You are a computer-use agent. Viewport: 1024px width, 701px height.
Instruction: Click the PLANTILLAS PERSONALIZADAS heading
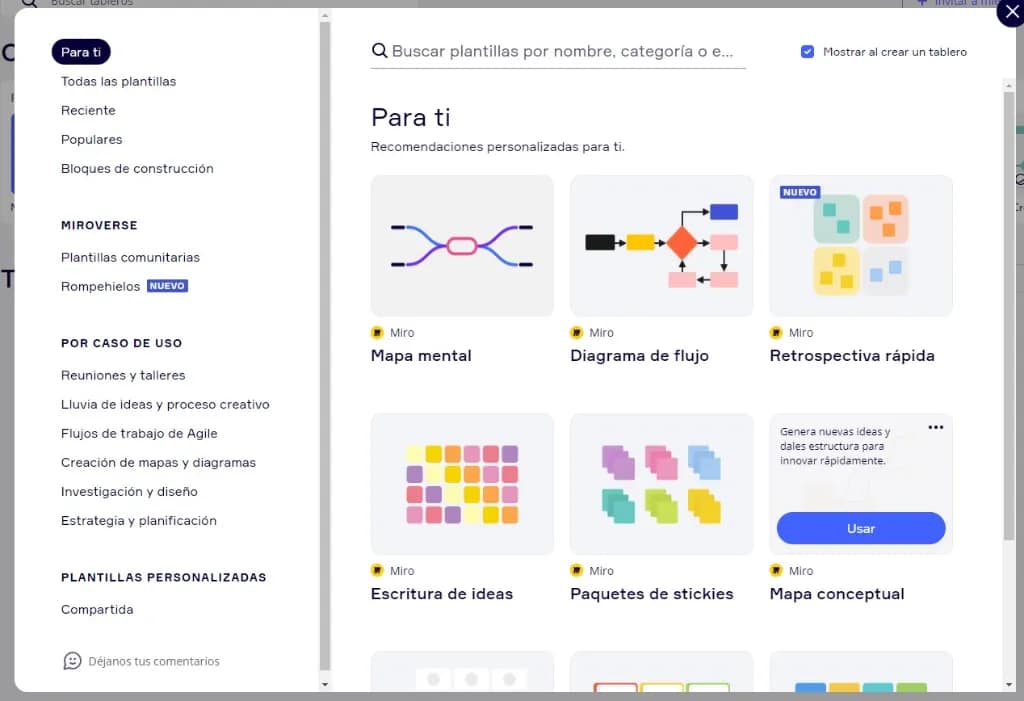click(x=163, y=578)
